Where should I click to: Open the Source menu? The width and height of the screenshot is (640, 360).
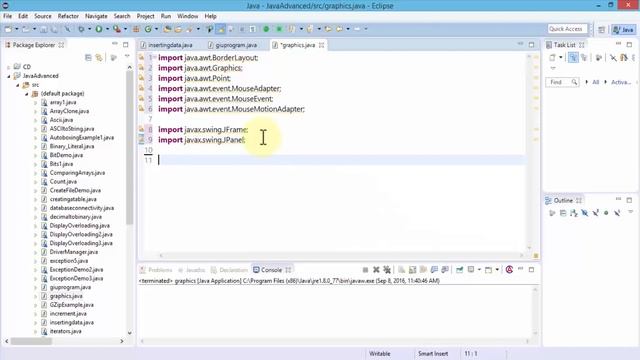pos(43,16)
